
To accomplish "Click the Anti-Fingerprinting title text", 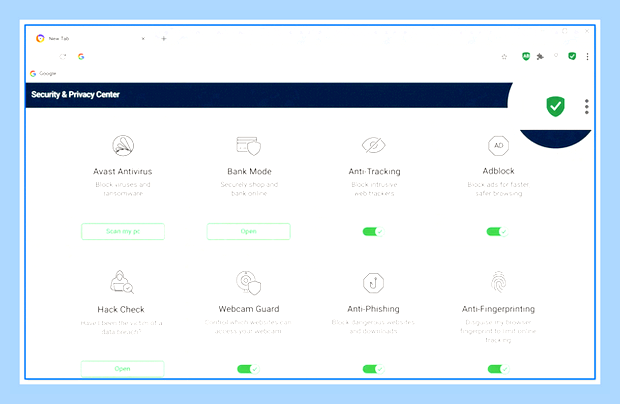I will click(498, 309).
